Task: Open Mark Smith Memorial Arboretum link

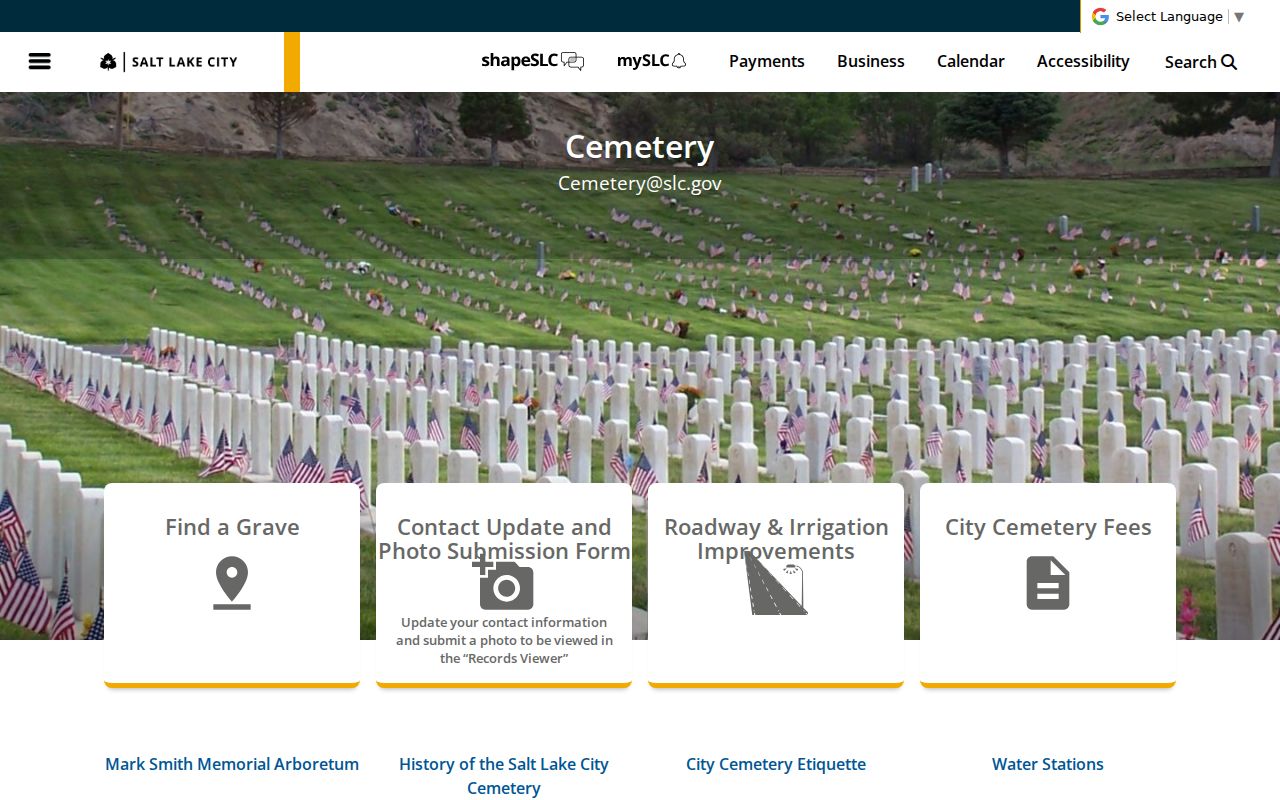Action: point(232,764)
